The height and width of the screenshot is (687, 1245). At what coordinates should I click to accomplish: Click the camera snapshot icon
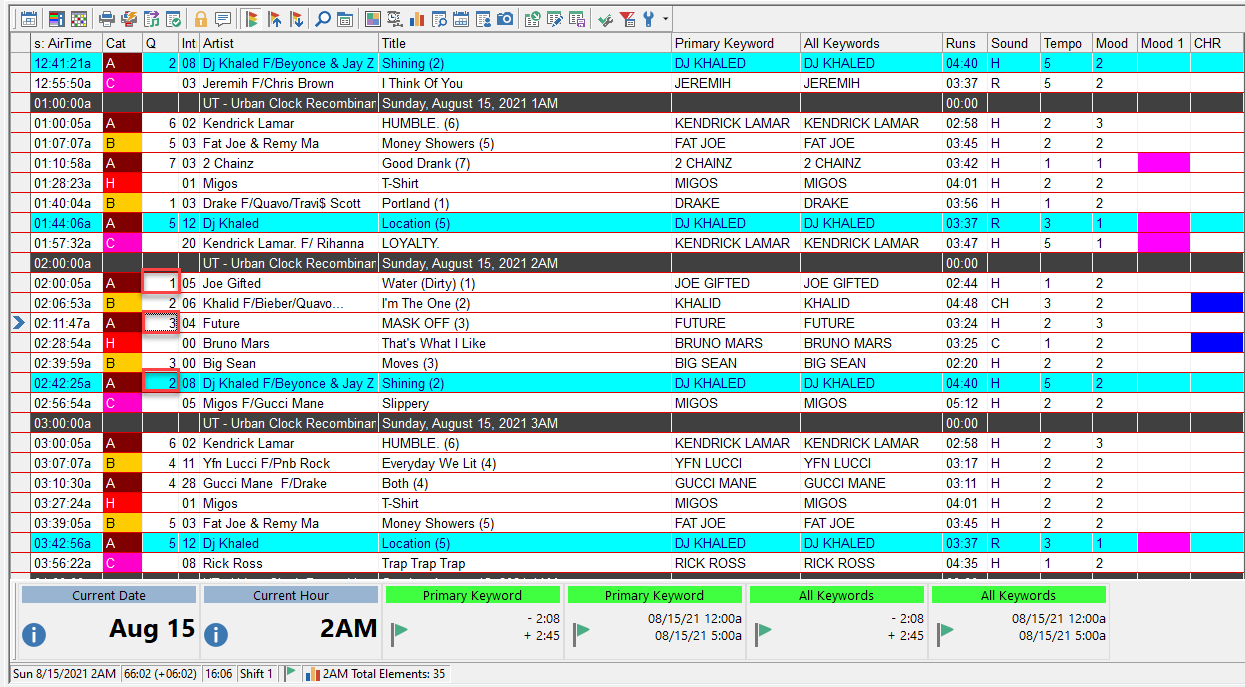(505, 19)
